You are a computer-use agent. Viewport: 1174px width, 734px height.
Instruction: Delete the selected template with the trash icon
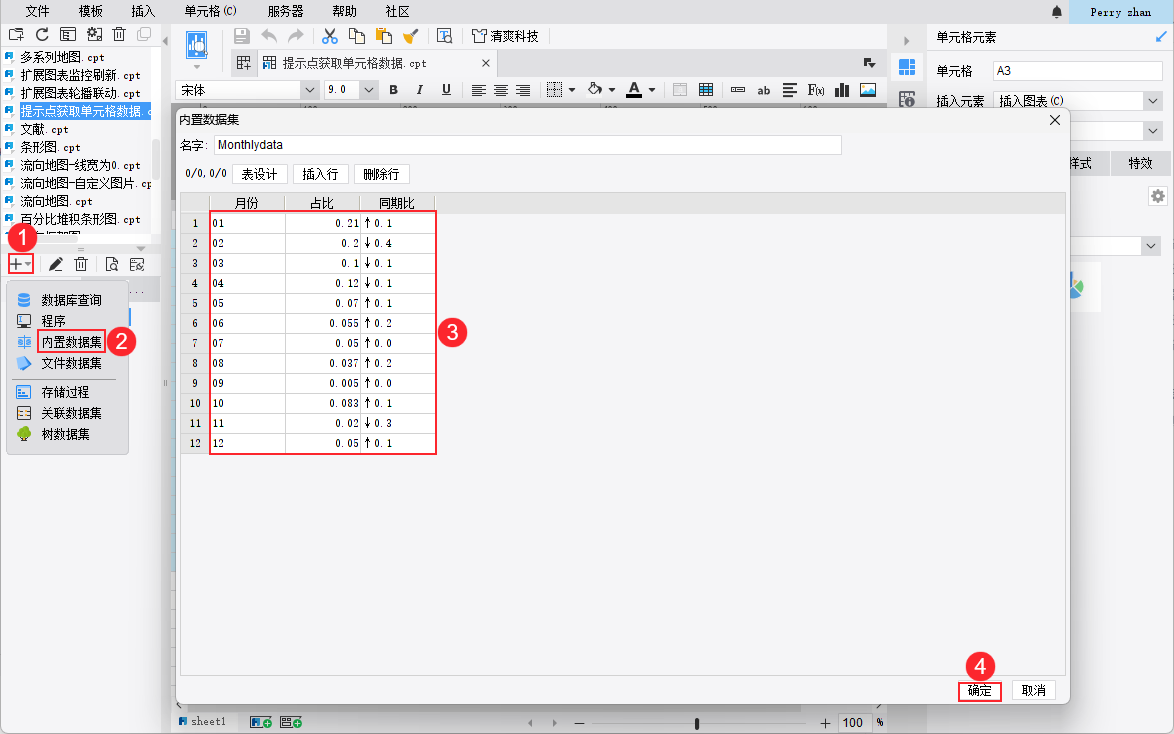pos(119,34)
